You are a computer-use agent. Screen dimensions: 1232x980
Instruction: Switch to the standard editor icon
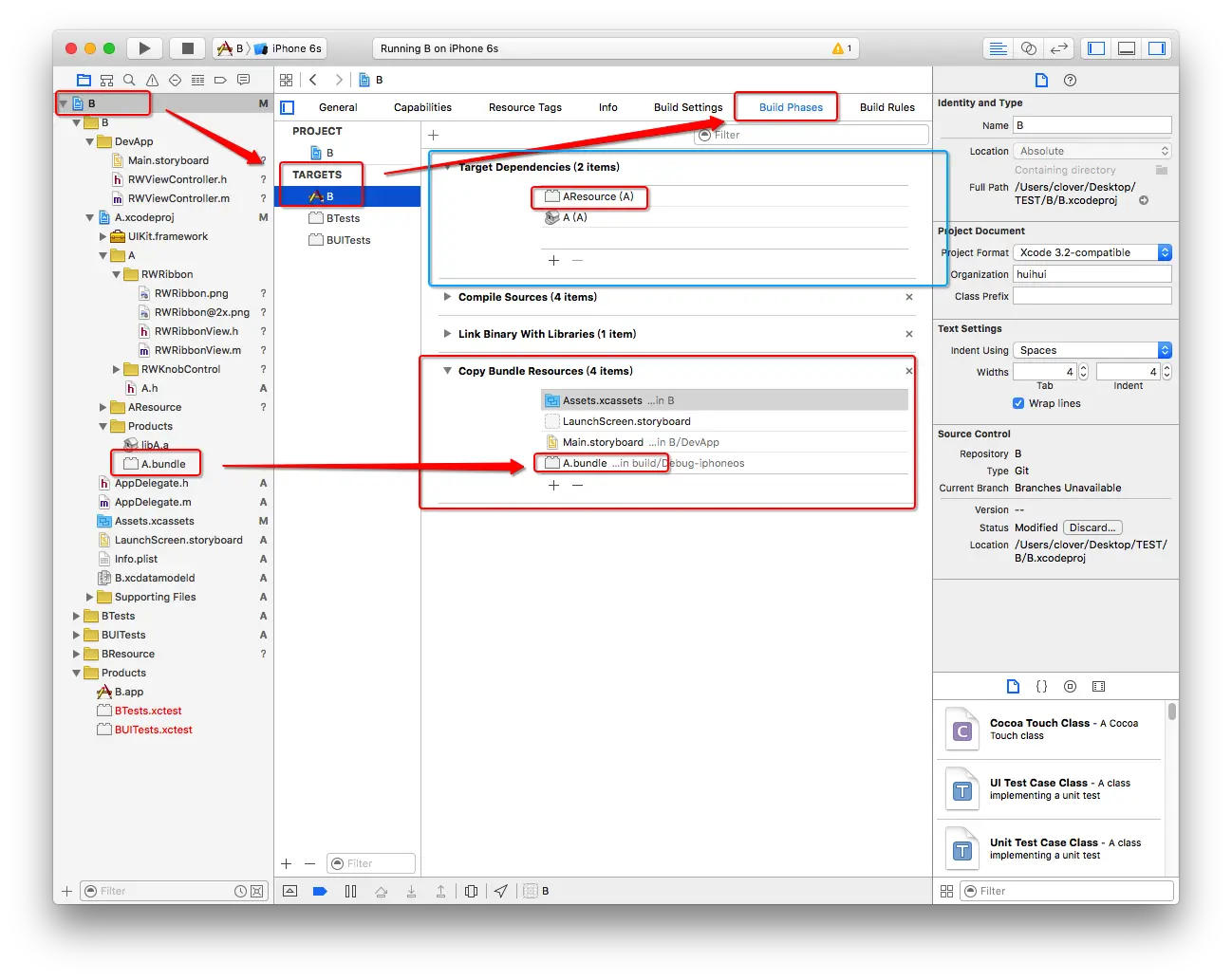tap(998, 48)
